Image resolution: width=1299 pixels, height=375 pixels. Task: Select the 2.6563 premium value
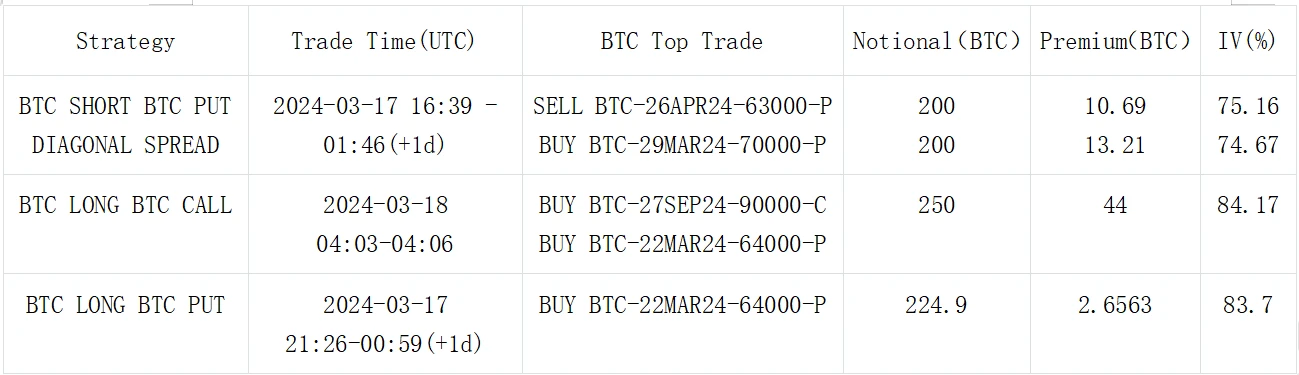click(x=1115, y=305)
